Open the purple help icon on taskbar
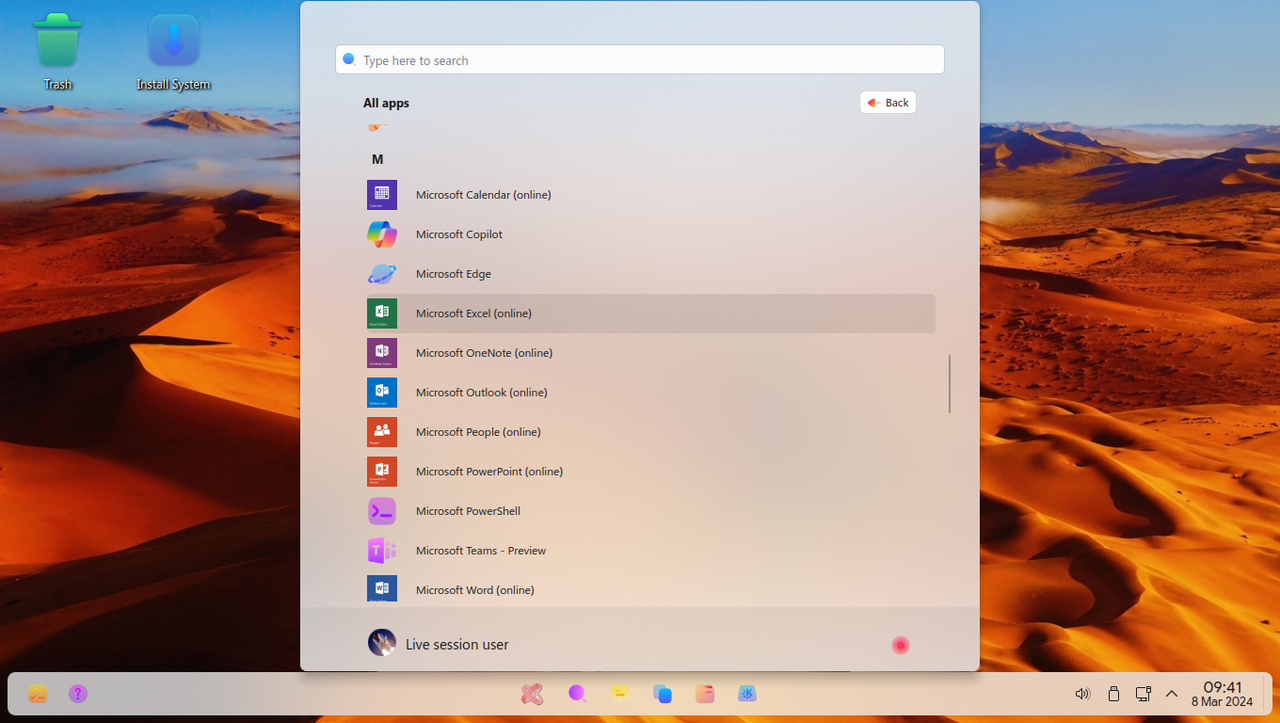 pos(78,694)
